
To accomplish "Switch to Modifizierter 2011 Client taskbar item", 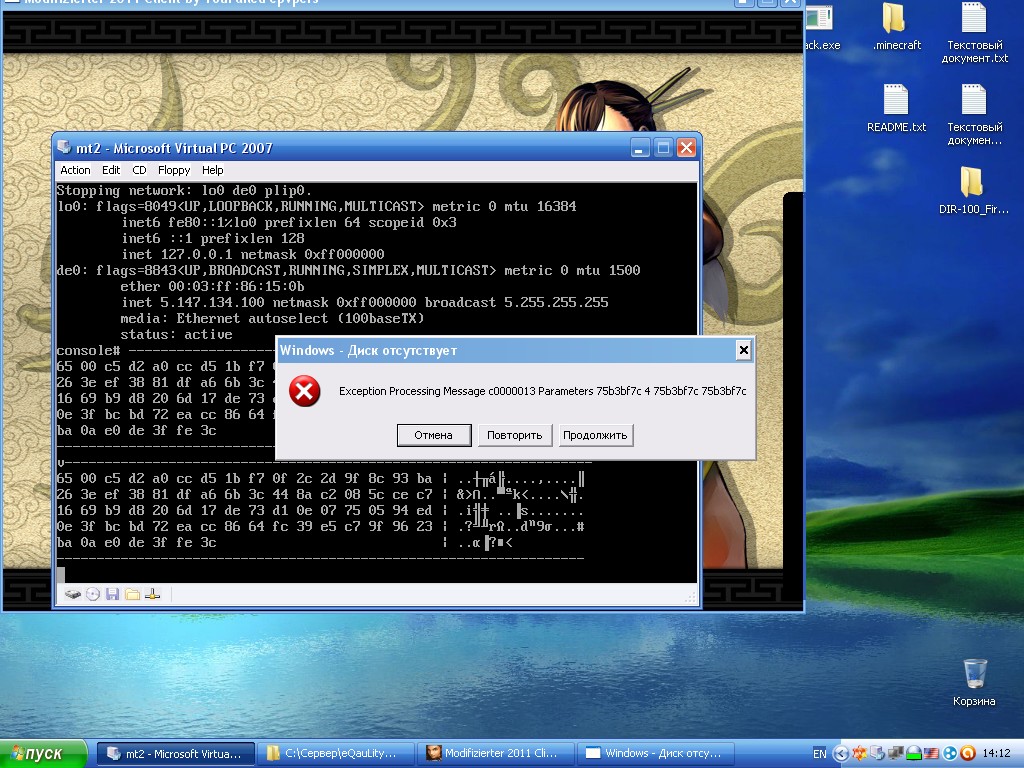I will [497, 753].
